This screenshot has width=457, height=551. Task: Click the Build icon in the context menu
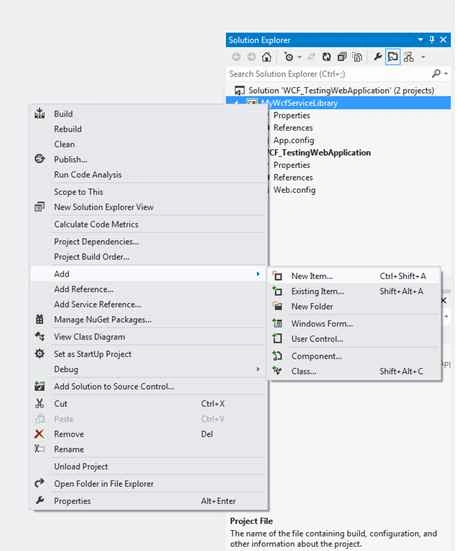coord(40,114)
